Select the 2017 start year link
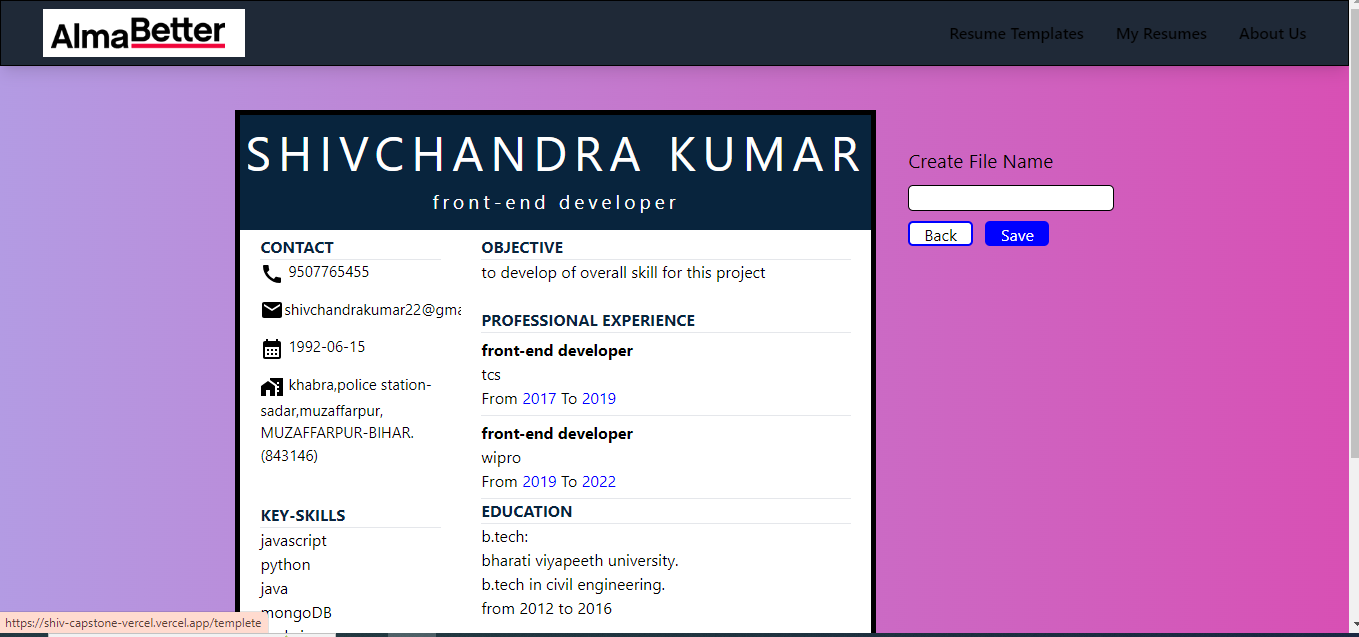This screenshot has width=1359, height=637. (537, 398)
